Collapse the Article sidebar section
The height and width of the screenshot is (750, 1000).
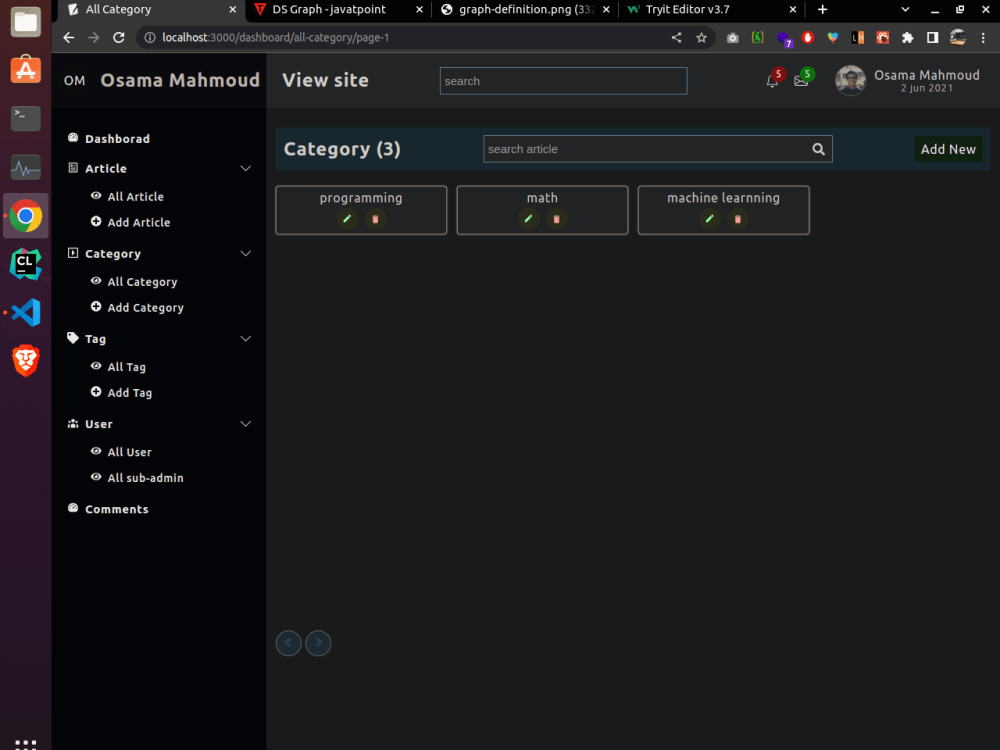[x=246, y=168]
